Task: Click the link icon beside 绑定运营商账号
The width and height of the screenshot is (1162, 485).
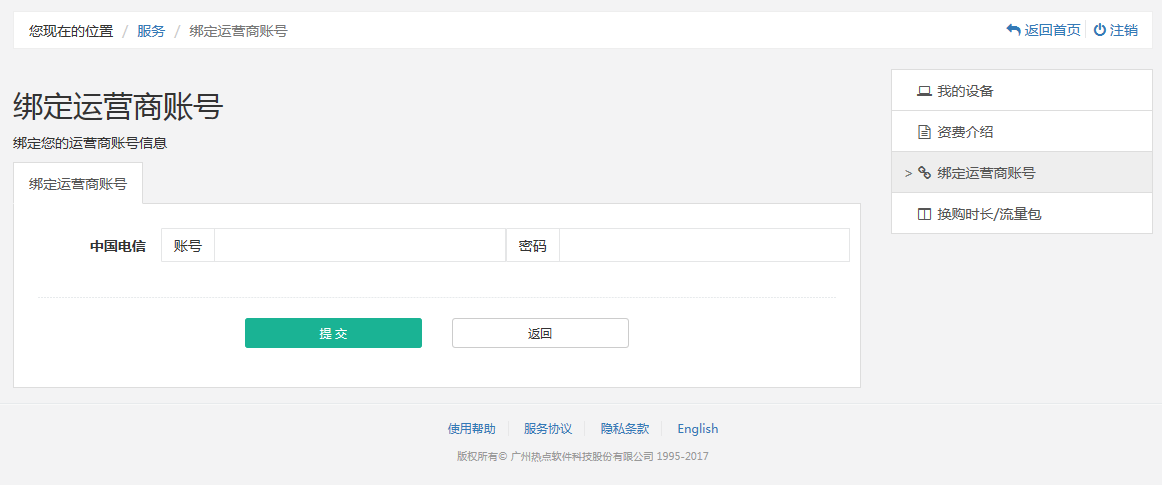Action: (x=924, y=173)
